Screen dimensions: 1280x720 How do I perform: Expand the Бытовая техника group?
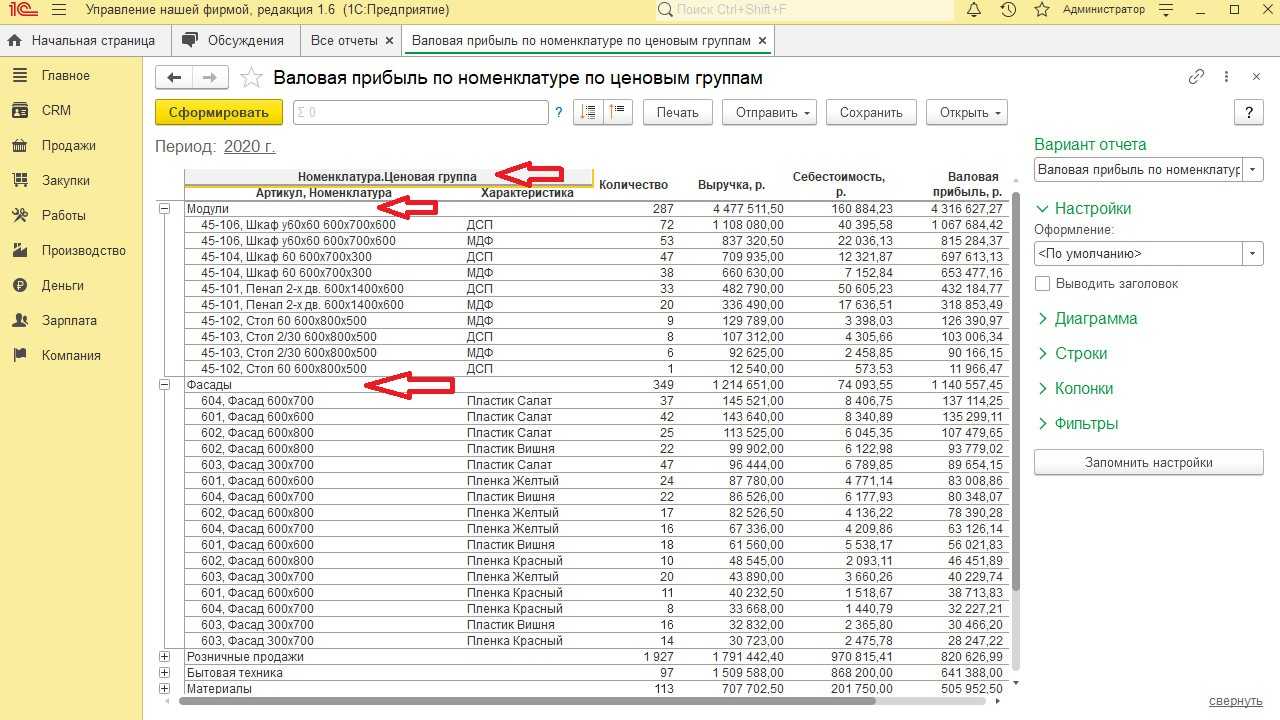[164, 673]
